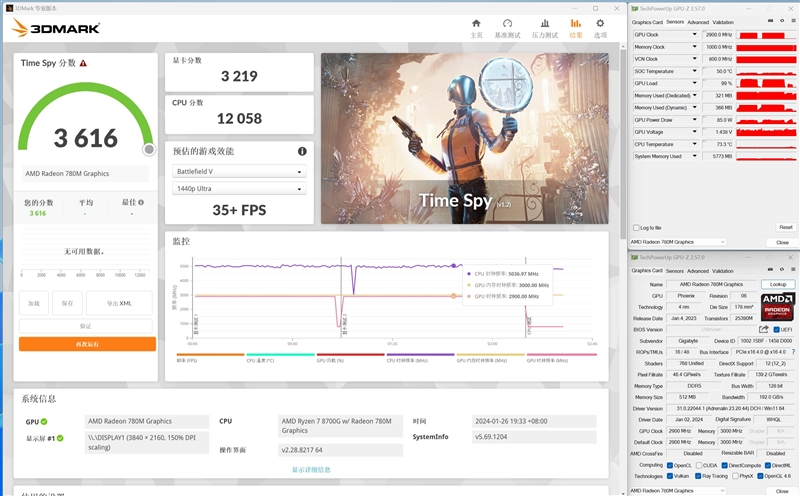Click the Reset button in sensors window
The width and height of the screenshot is (800, 496).
[x=786, y=227]
